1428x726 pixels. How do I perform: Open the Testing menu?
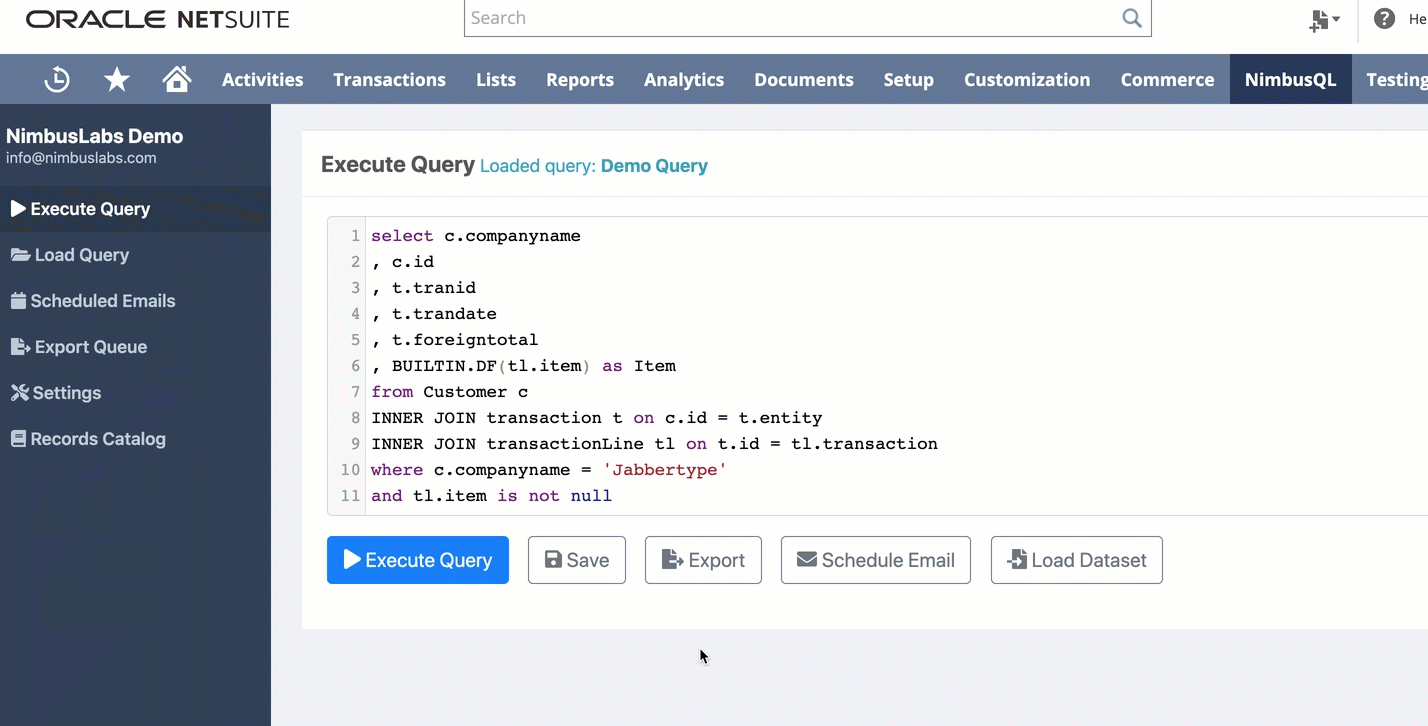point(1396,80)
